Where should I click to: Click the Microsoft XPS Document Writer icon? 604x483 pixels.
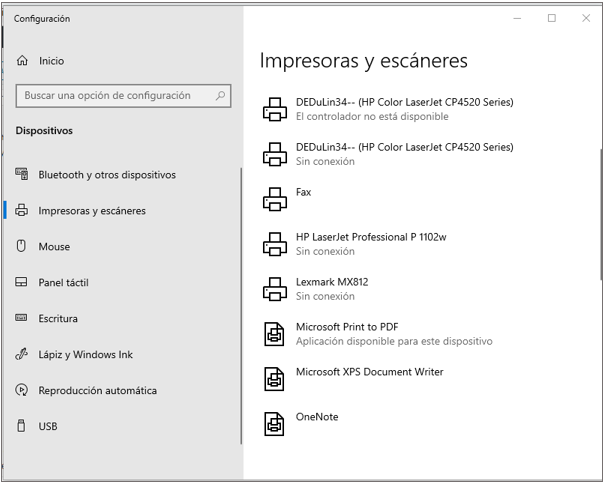[x=274, y=379]
